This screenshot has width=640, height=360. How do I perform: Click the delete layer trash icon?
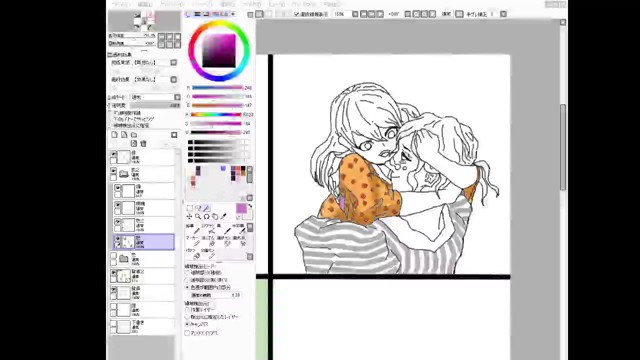click(143, 143)
